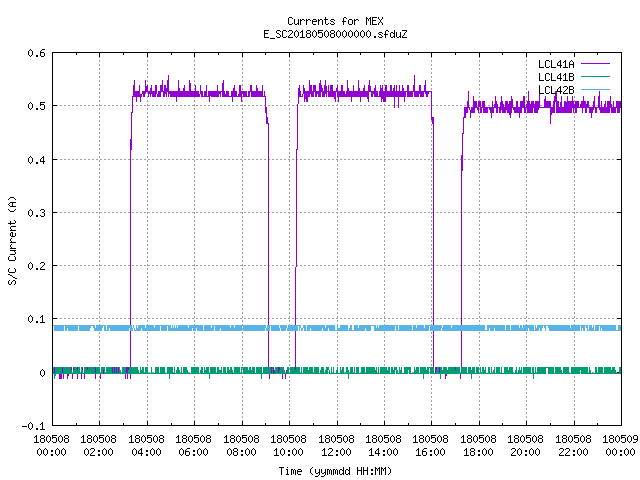This screenshot has width=640, height=480.
Task: Click the 0.5 y-axis tick label
Action: pyautogui.click(x=36, y=106)
